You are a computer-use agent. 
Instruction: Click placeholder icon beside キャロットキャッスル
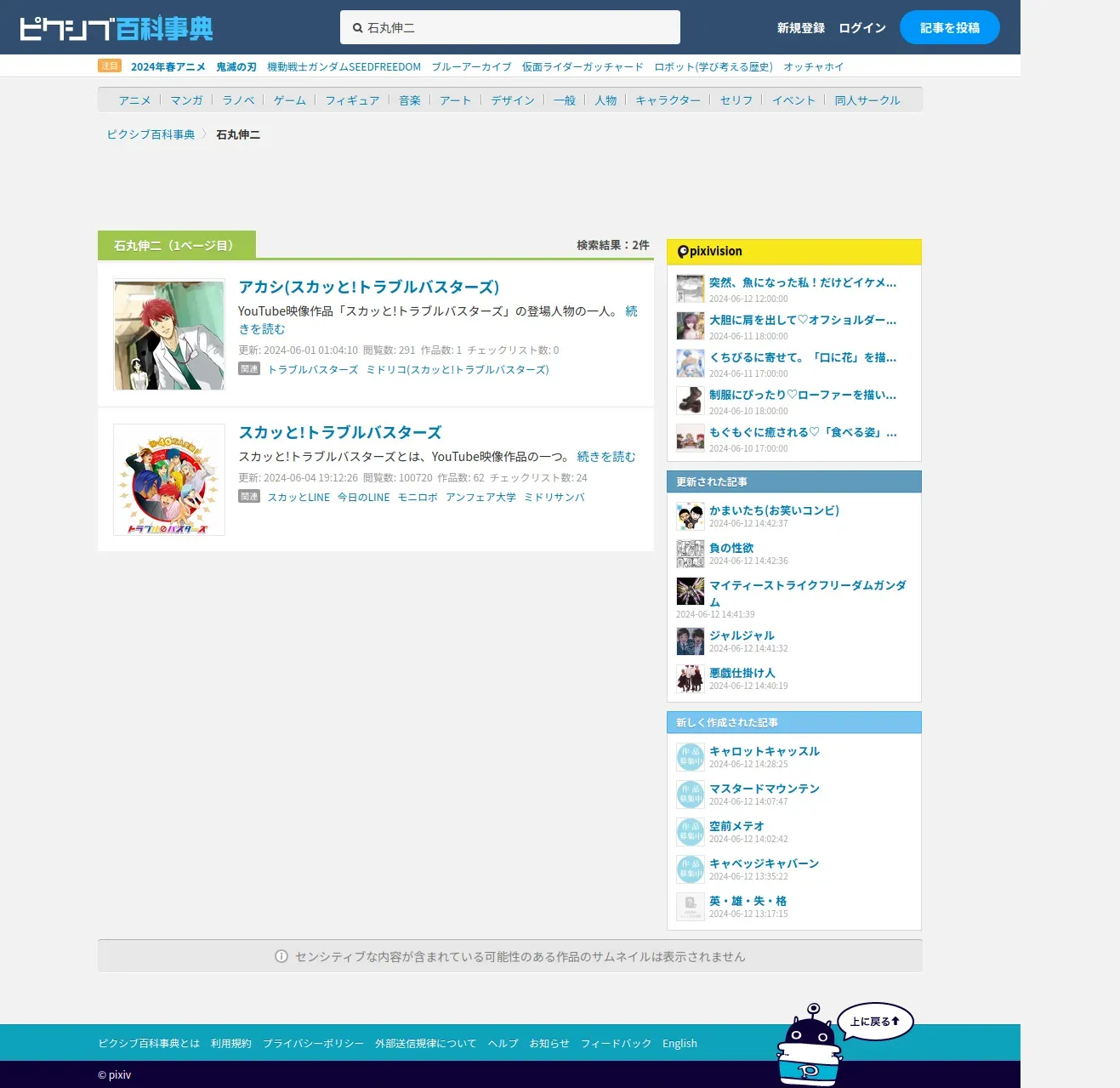point(690,757)
